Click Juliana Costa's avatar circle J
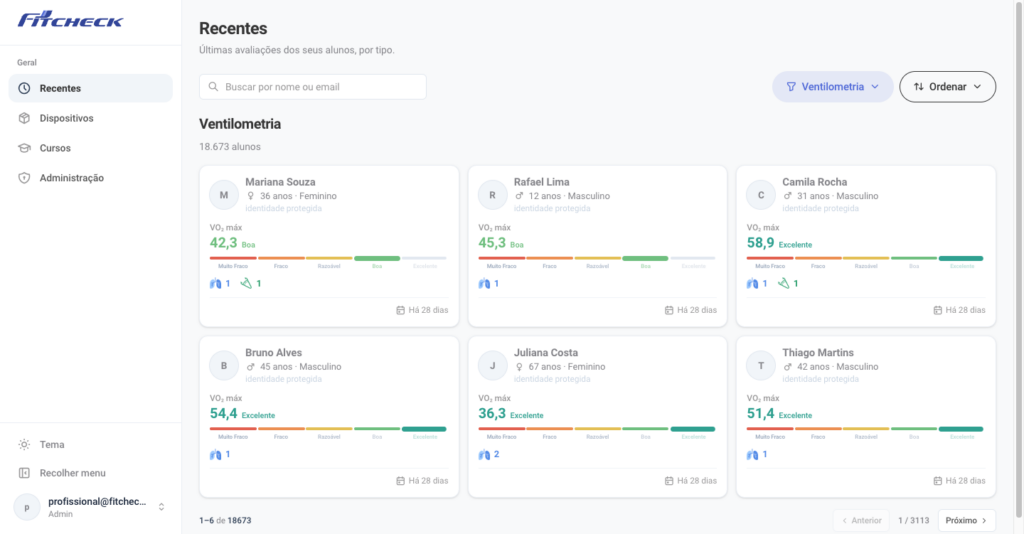1024x534 pixels. point(492,366)
